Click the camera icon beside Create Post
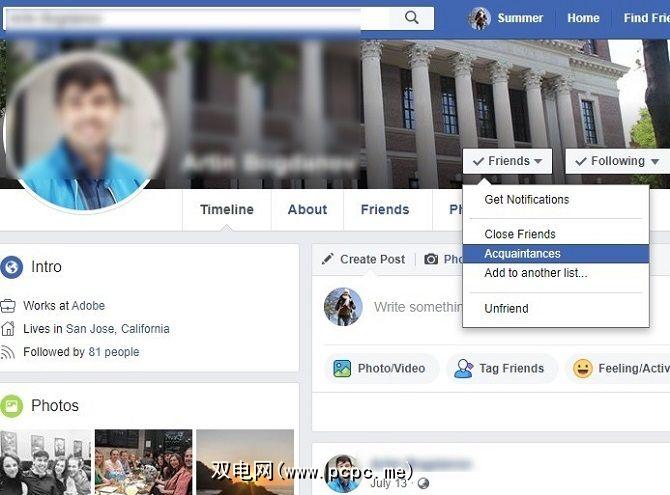This screenshot has width=670, height=495. tap(431, 259)
